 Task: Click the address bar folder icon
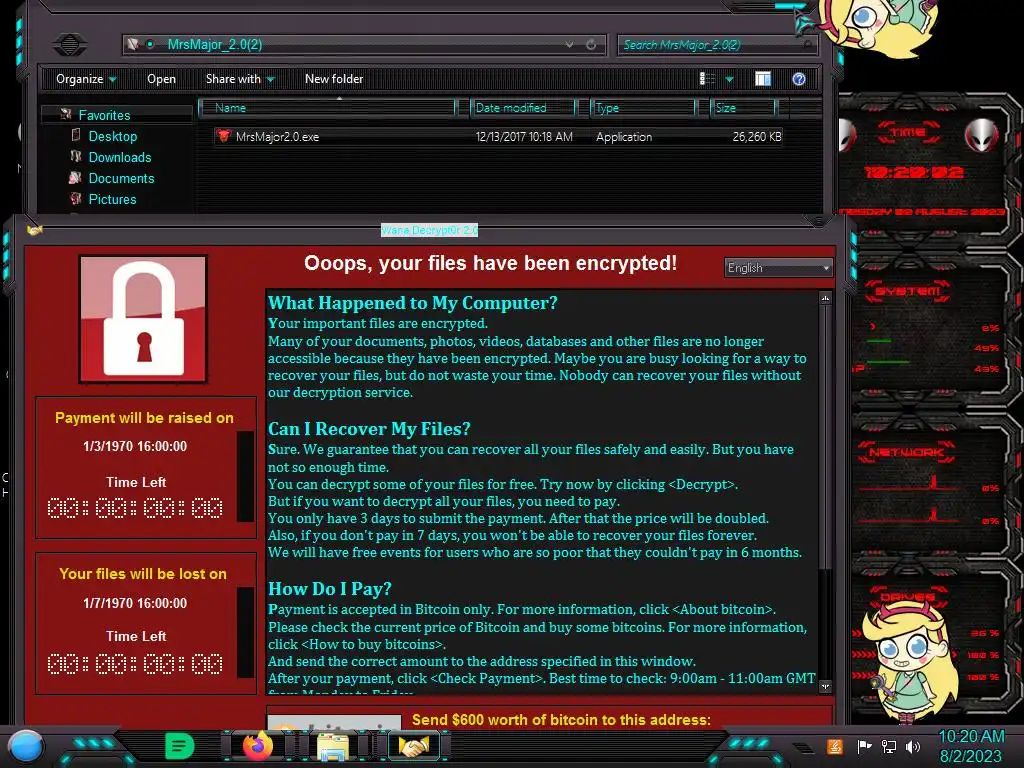[133, 44]
